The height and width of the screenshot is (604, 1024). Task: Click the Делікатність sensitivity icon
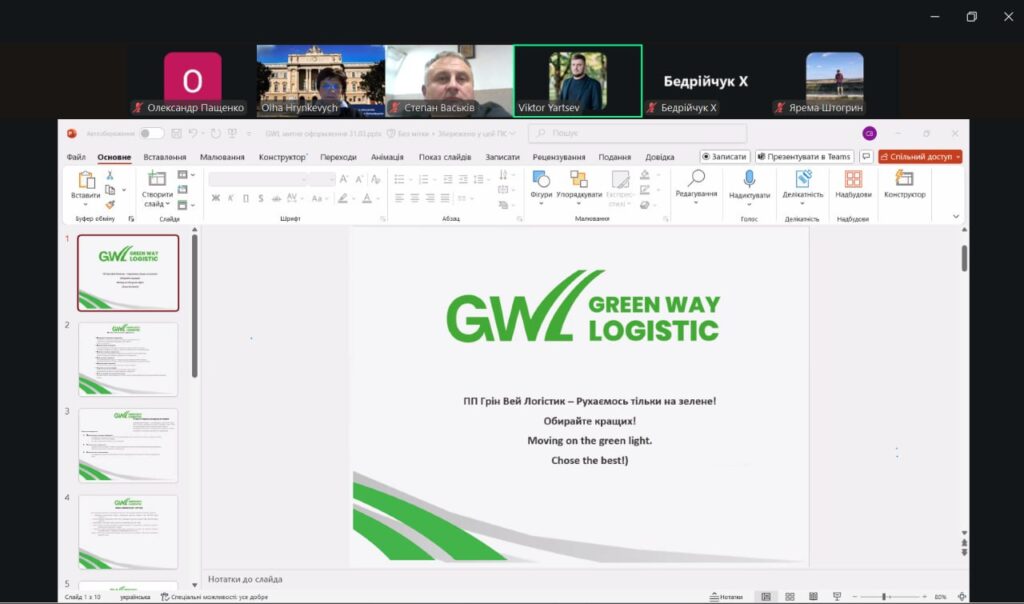coord(803,179)
